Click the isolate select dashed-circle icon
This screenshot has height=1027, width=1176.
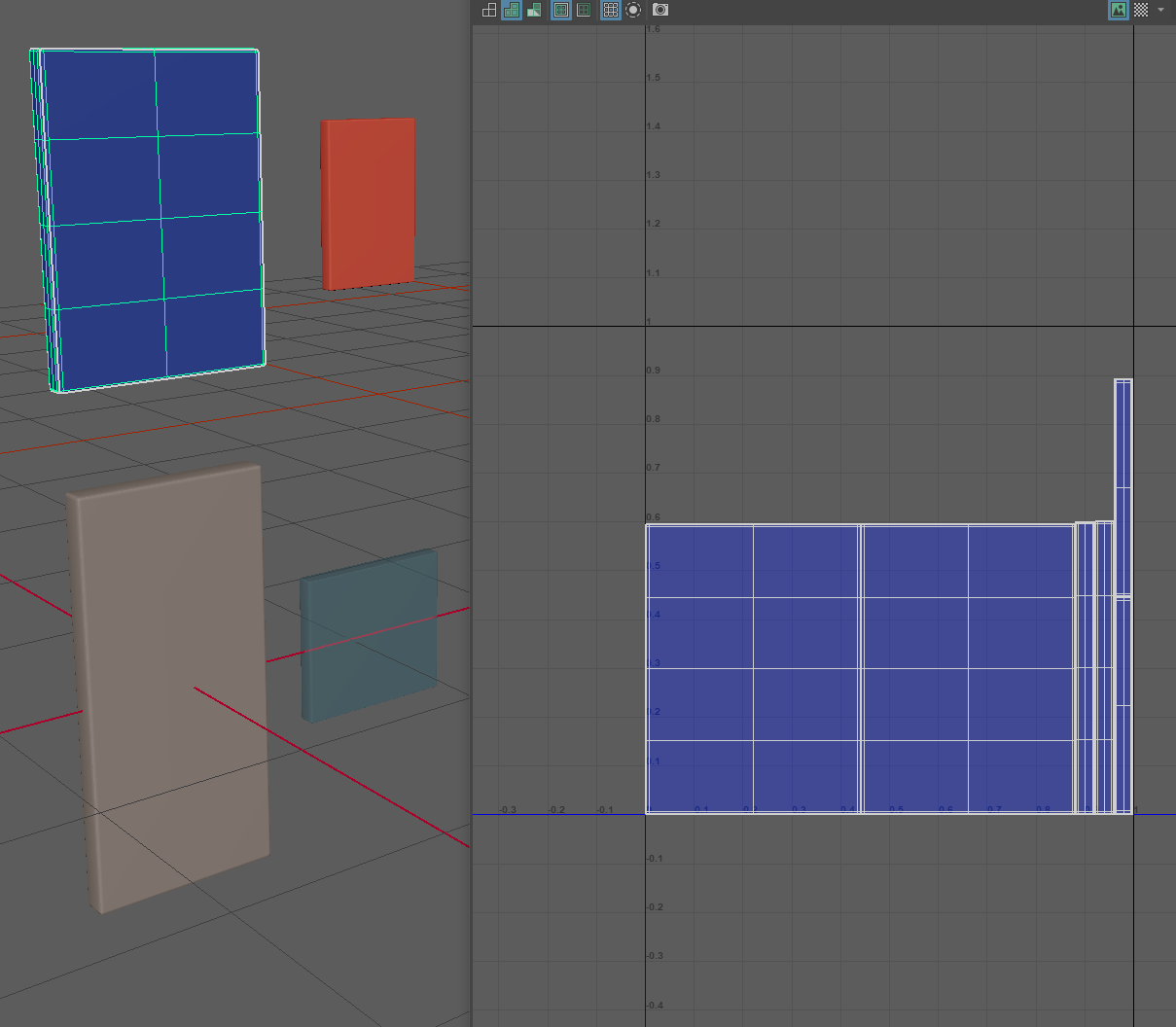[633, 10]
